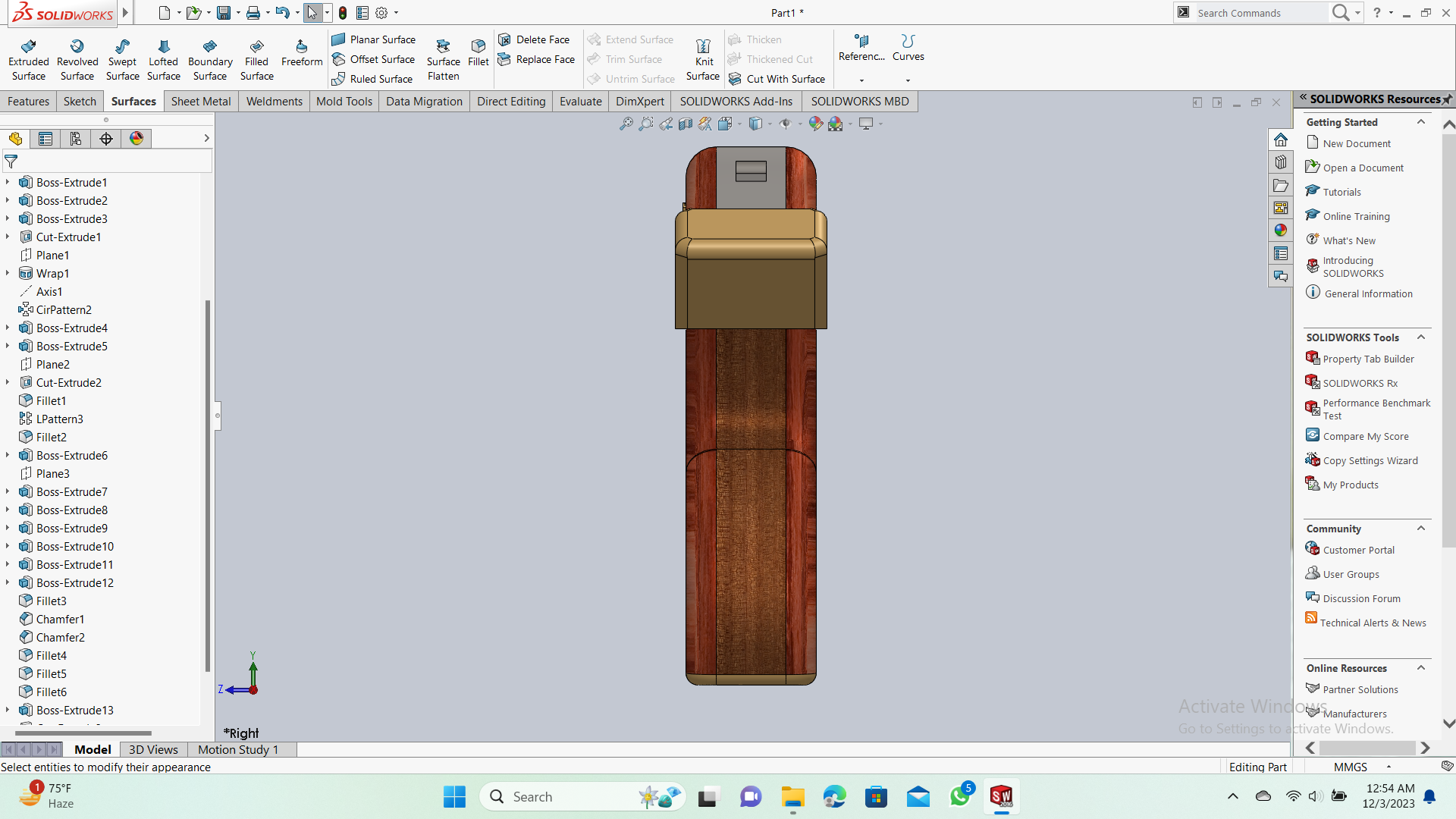
Task: Click the Tutorials link
Action: (x=1341, y=192)
